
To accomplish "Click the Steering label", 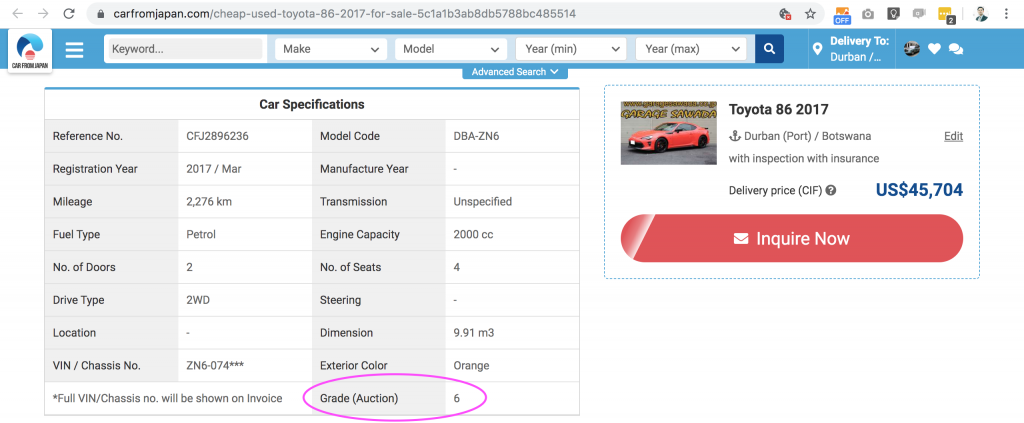I will click(340, 300).
